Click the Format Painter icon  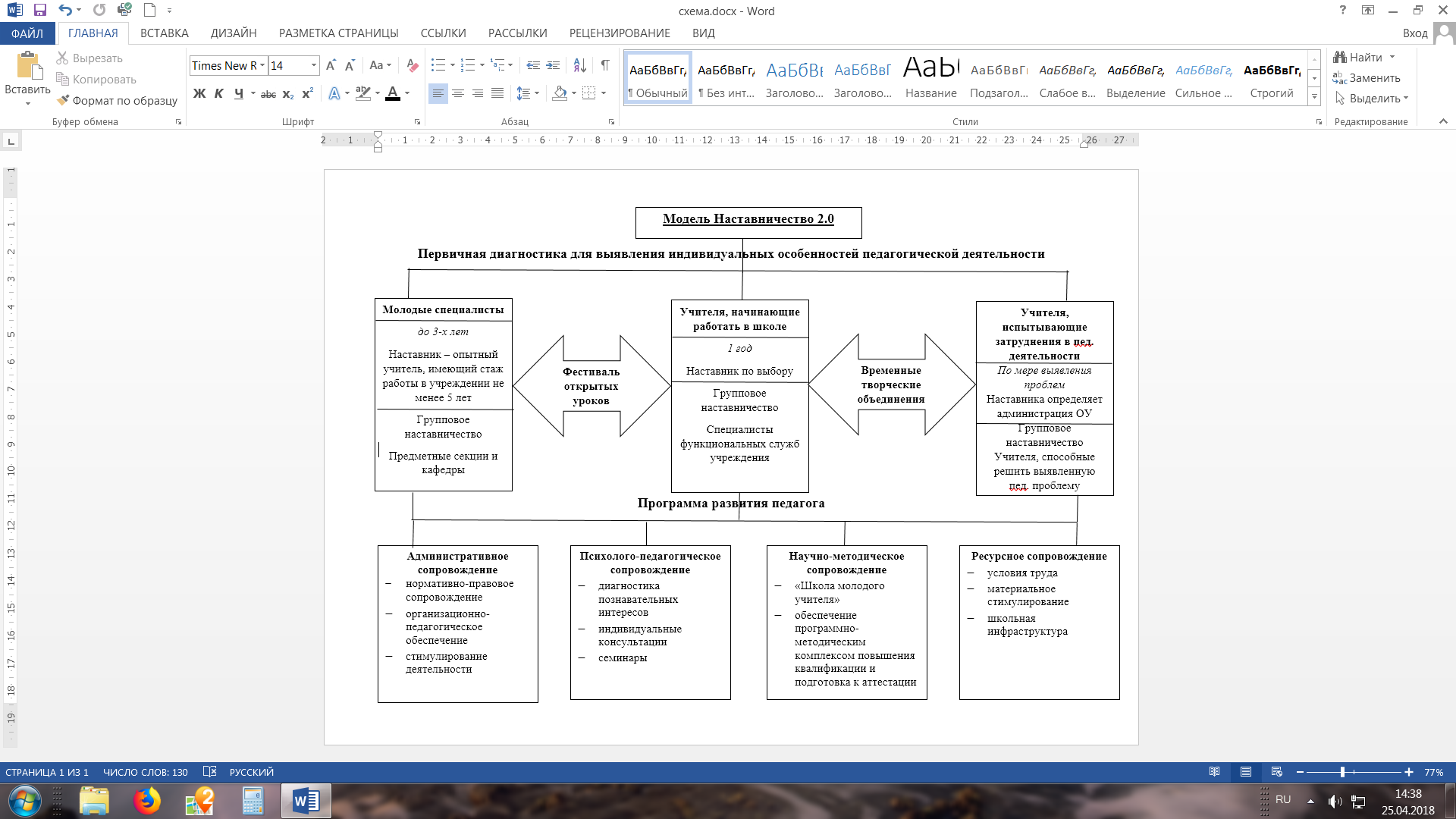[x=63, y=100]
